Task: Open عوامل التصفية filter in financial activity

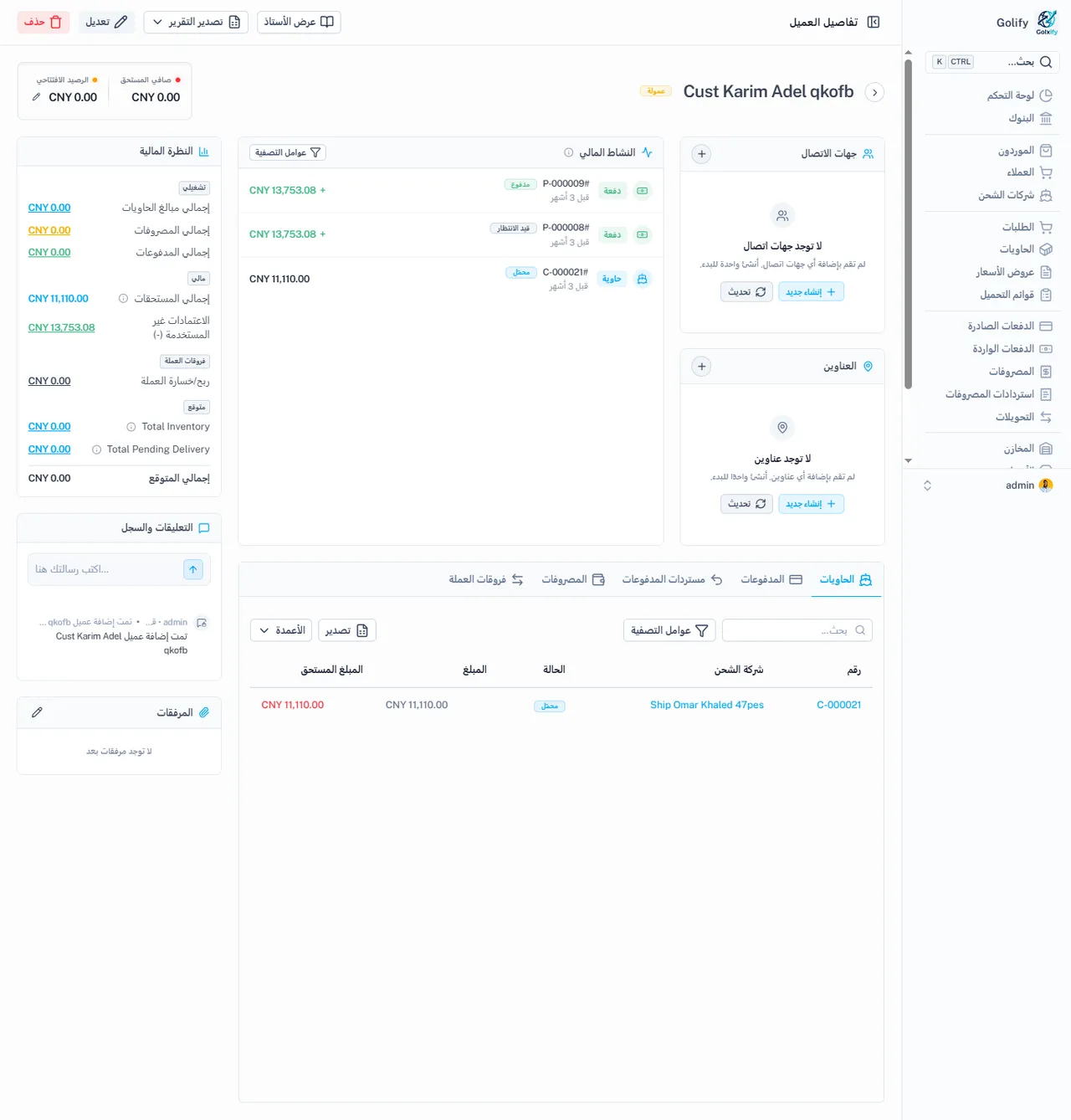Action: (288, 152)
